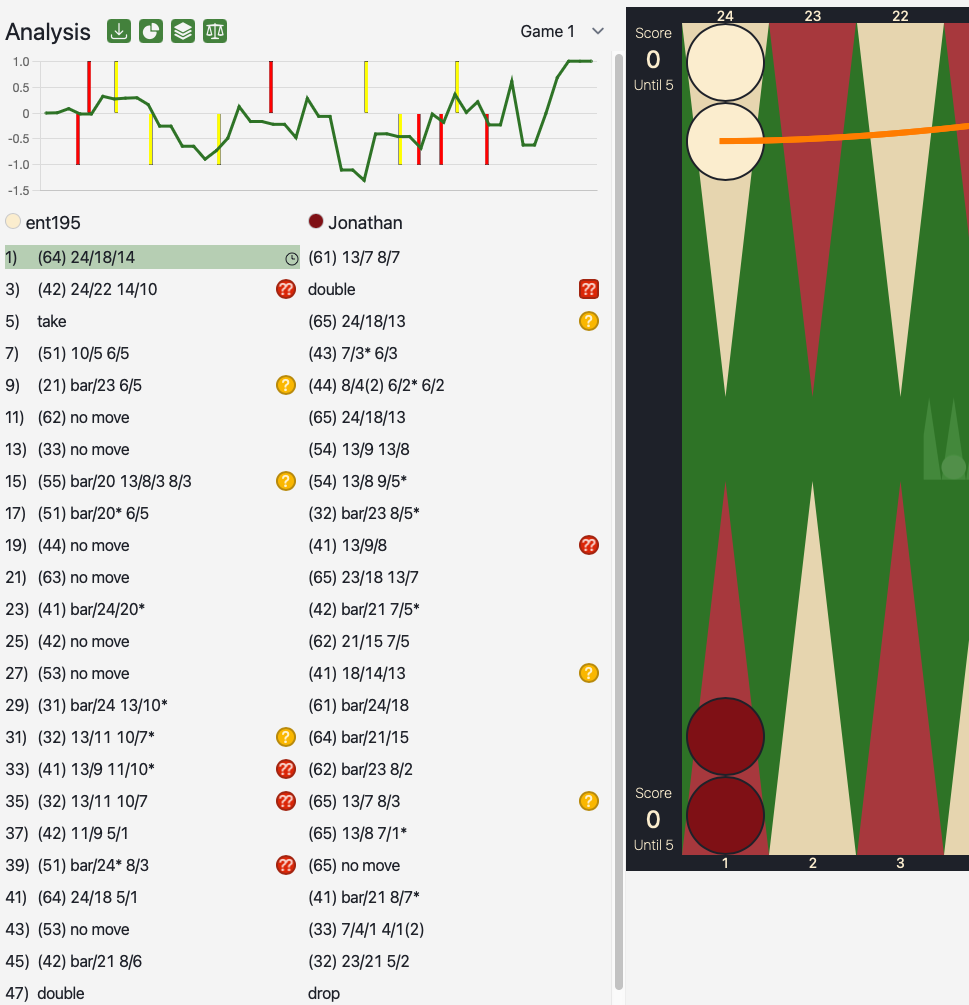Click blunder icon beside (41) 13/9/8
This screenshot has width=969, height=1005.
point(589,545)
